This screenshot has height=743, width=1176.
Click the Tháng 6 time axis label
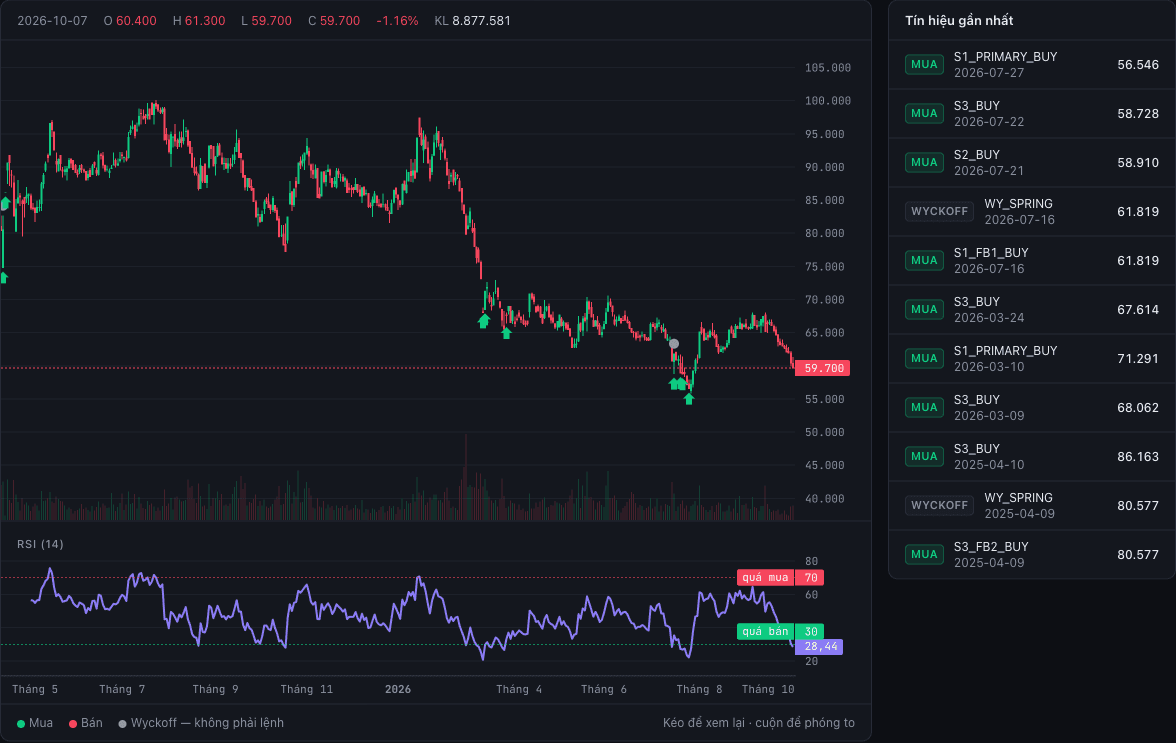(x=604, y=689)
